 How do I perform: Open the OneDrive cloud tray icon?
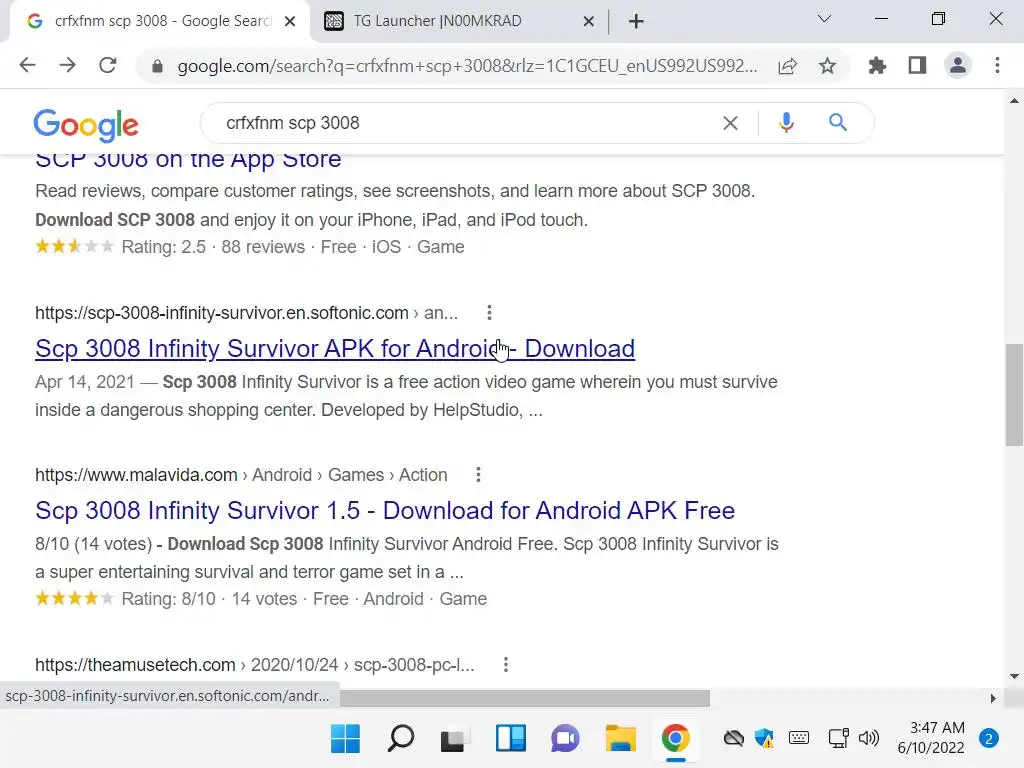click(733, 739)
